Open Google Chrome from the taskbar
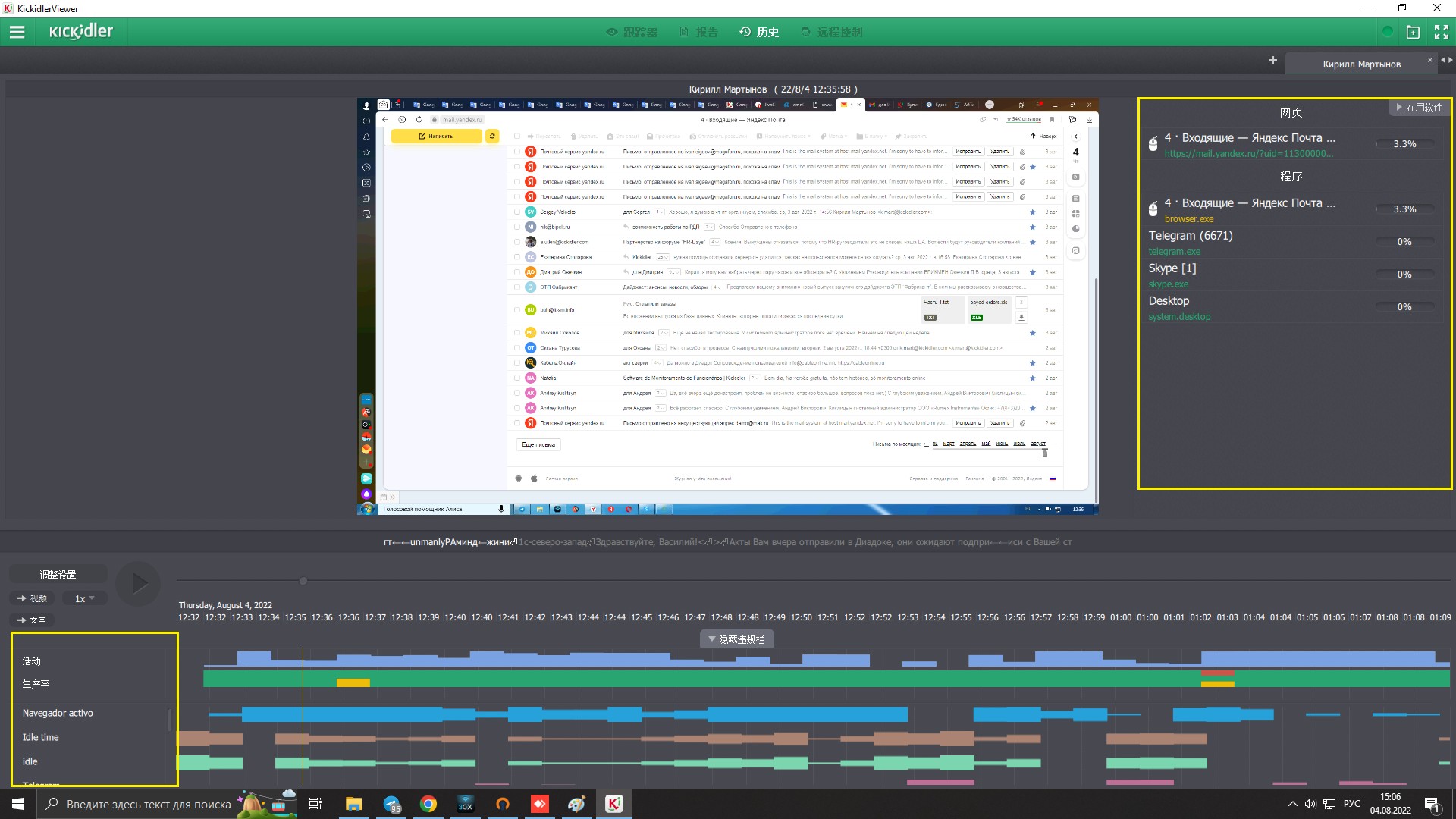1456x819 pixels. (x=428, y=804)
